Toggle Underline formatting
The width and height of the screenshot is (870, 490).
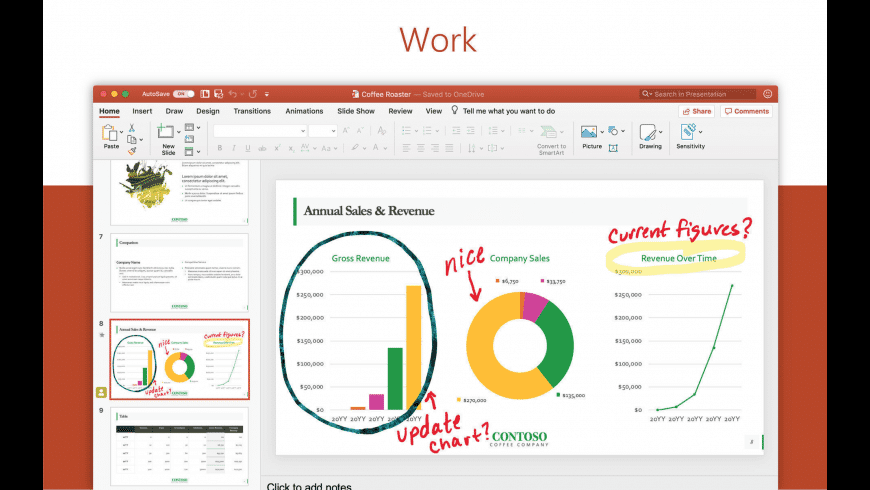[x=247, y=148]
